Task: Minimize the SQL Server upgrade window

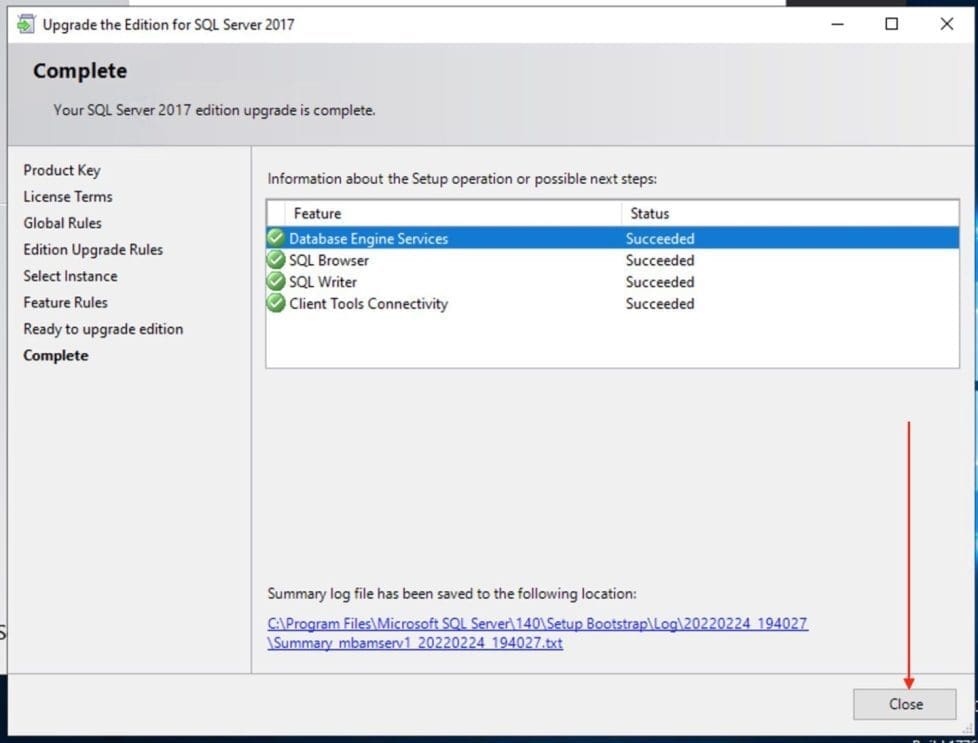Action: click(x=836, y=24)
